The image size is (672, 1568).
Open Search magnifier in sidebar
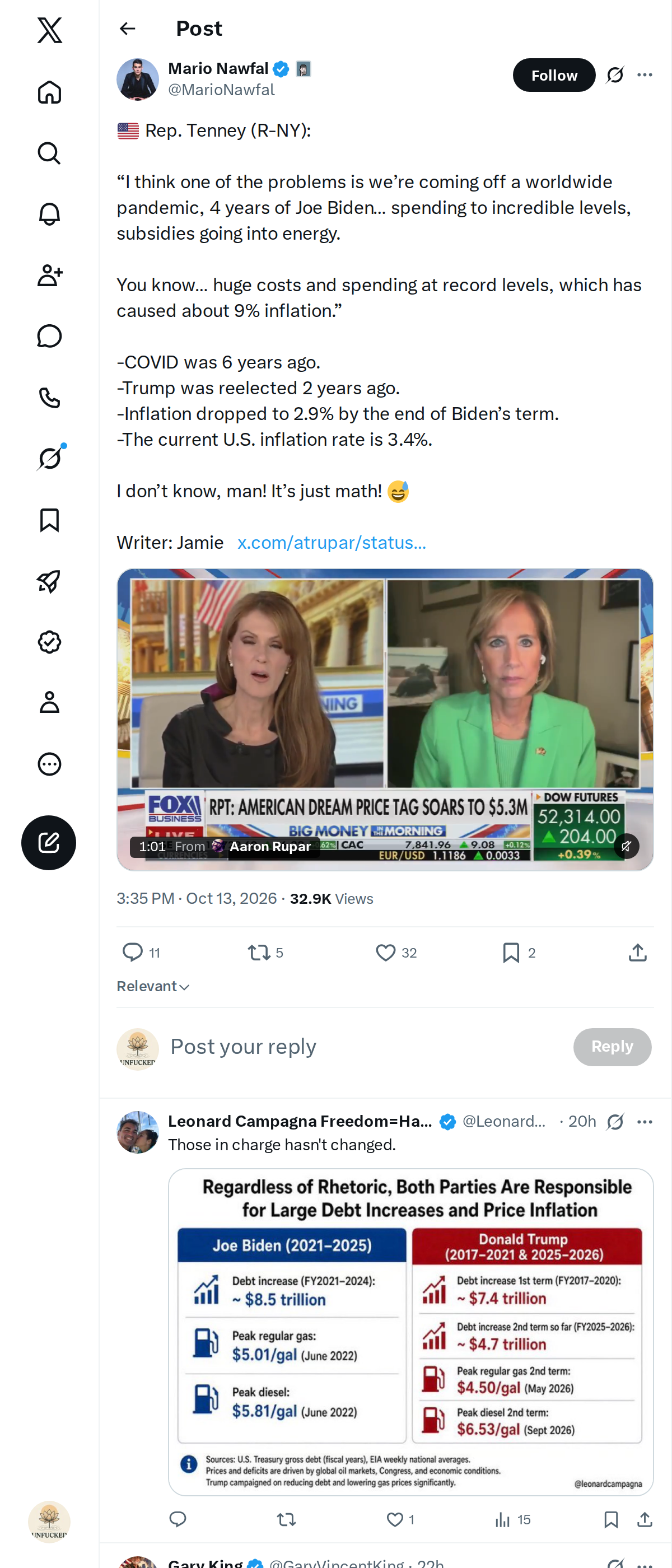pos(49,153)
